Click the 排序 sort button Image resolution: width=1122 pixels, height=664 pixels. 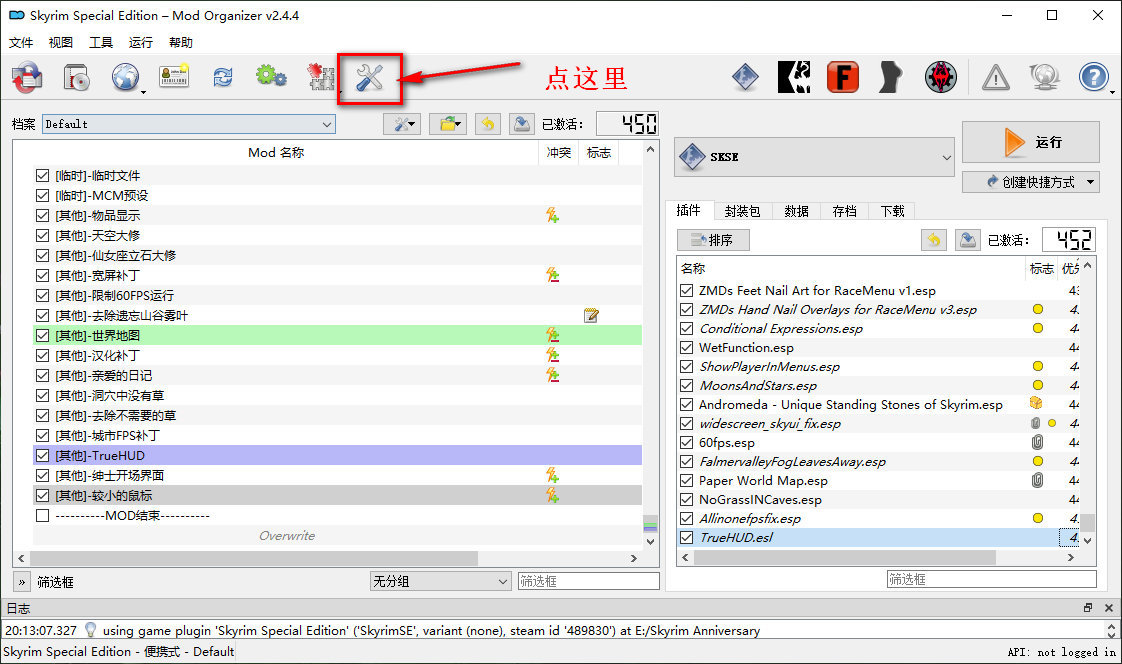(713, 240)
